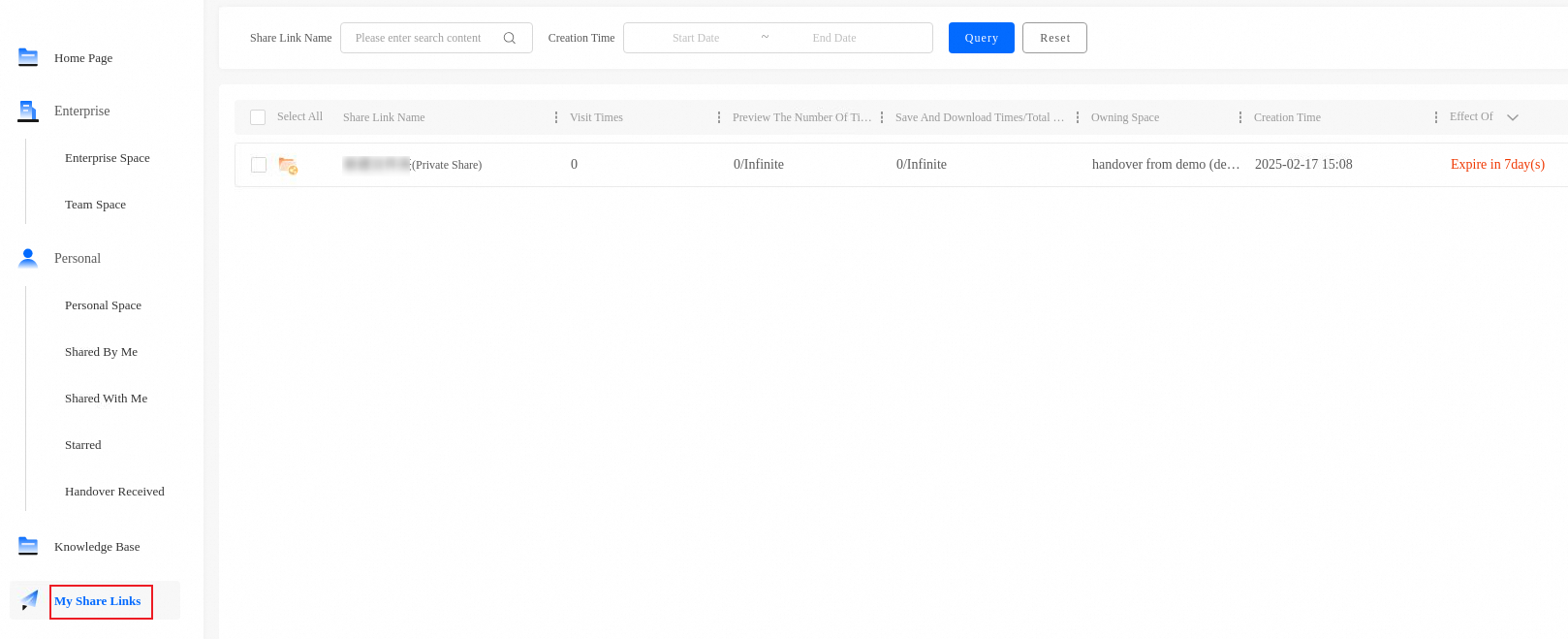The image size is (1568, 639).
Task: Click the Knowledge Base folder icon
Action: point(28,546)
